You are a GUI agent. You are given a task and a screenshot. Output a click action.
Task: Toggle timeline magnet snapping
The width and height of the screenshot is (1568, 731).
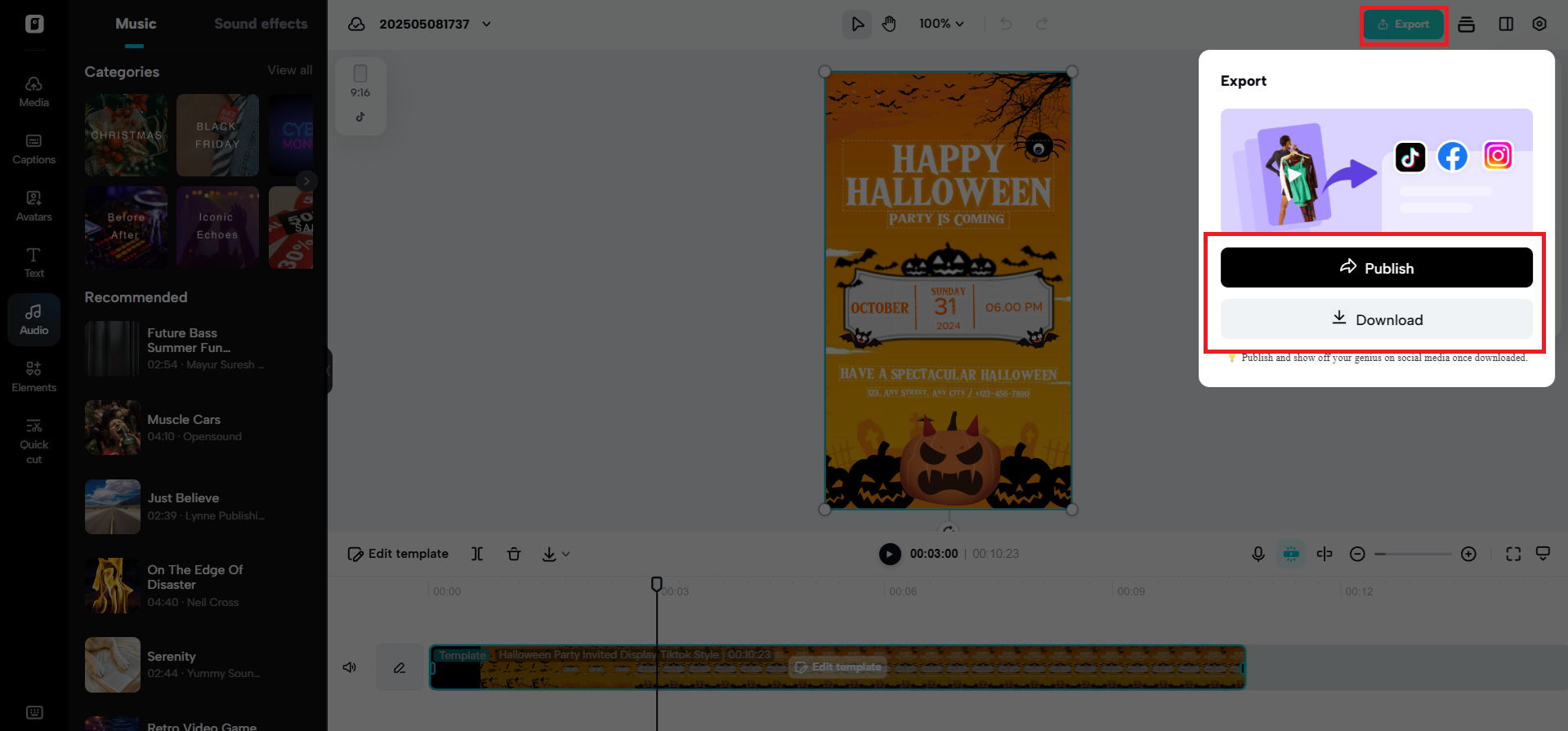1291,554
